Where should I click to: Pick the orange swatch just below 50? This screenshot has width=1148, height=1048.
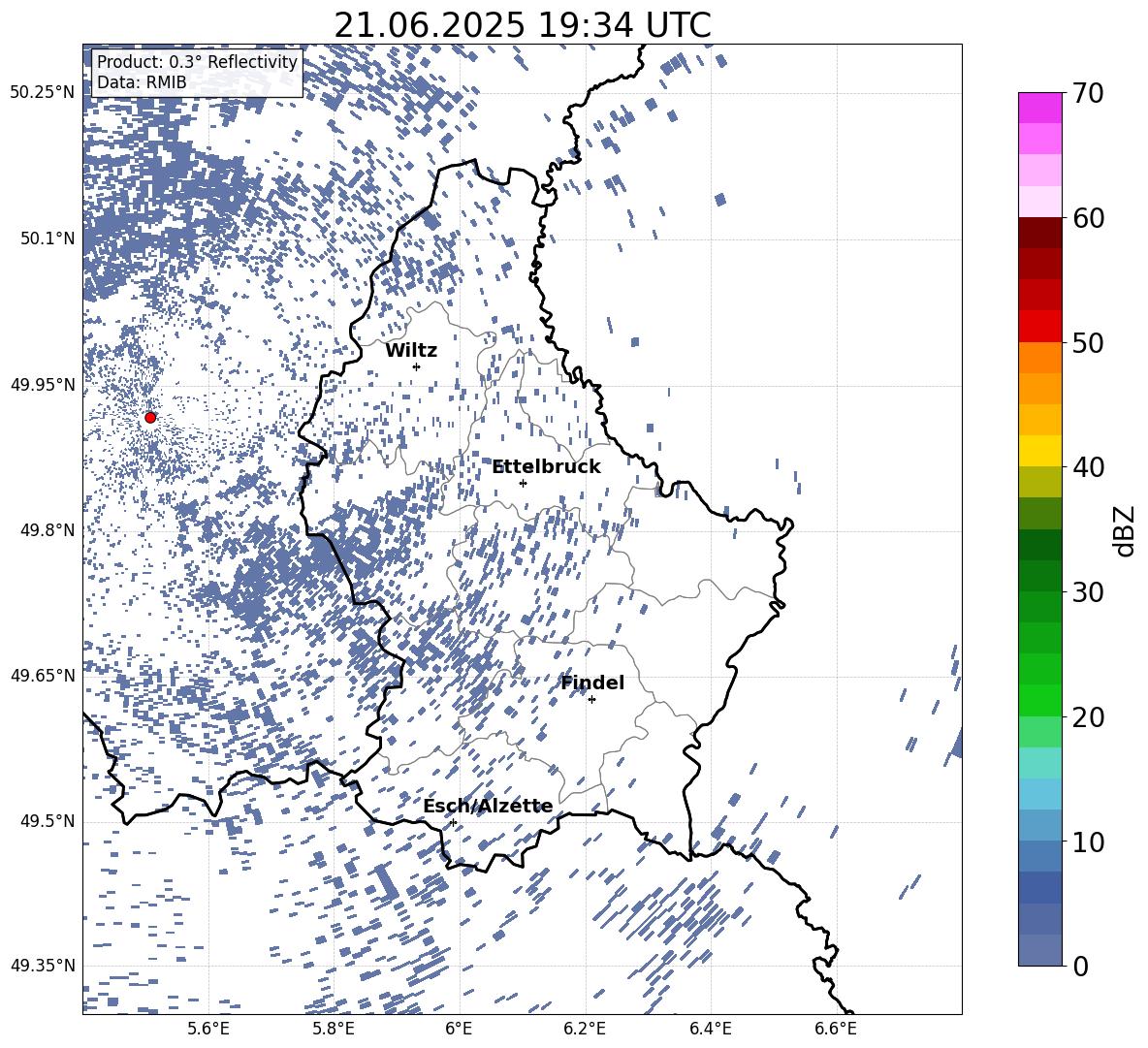1039,358
